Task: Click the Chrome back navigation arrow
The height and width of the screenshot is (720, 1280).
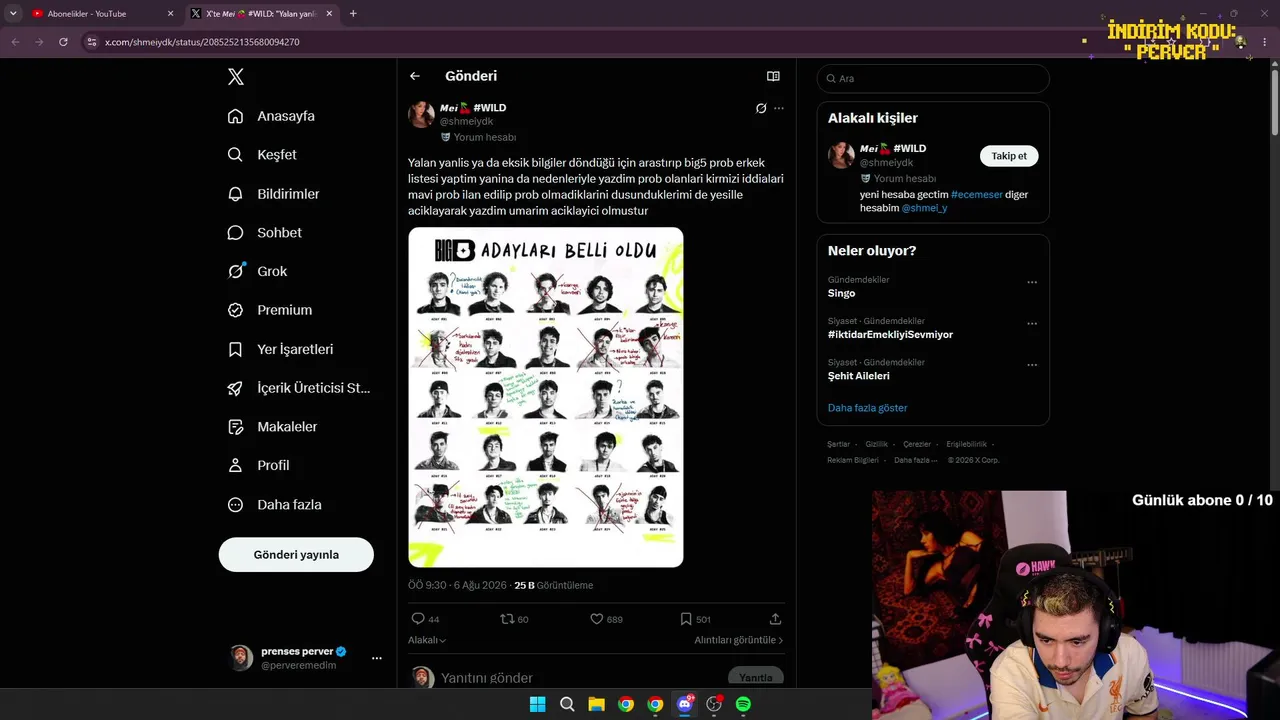Action: tap(15, 42)
